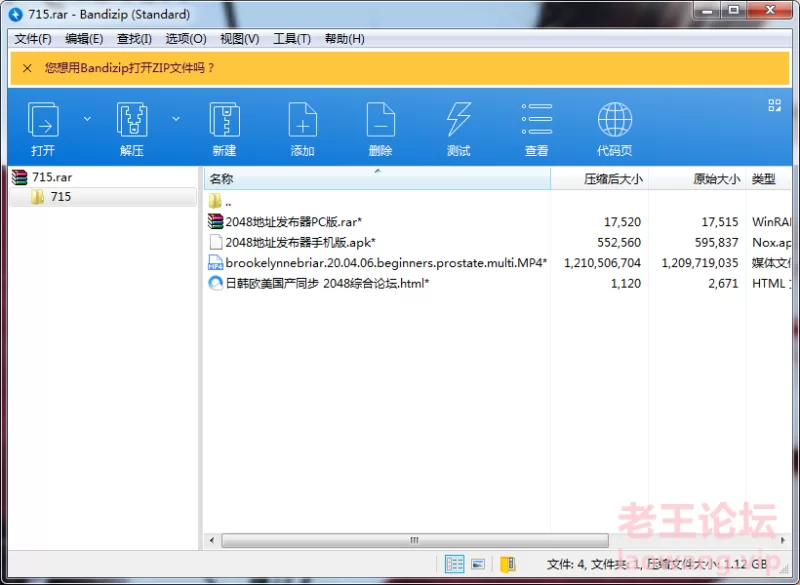Click the blank file icon of the .apk file
Viewport: 800px width, 585px height.
tap(216, 242)
